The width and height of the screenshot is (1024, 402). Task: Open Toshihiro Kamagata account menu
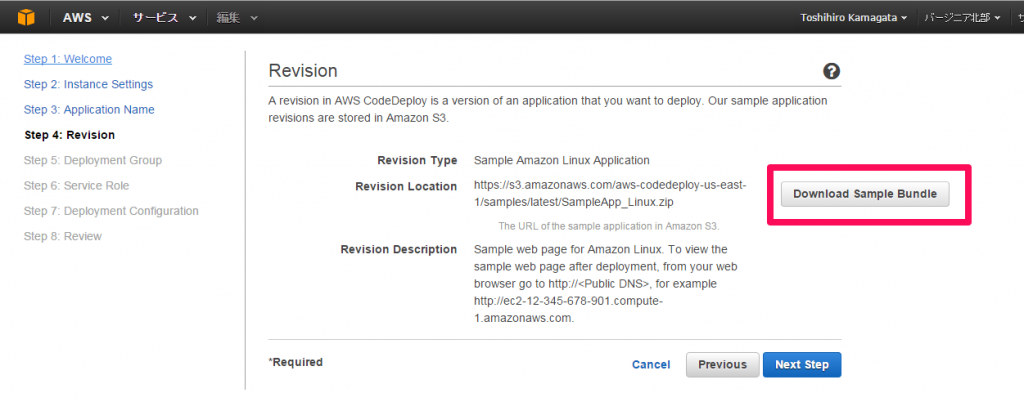[x=854, y=18]
